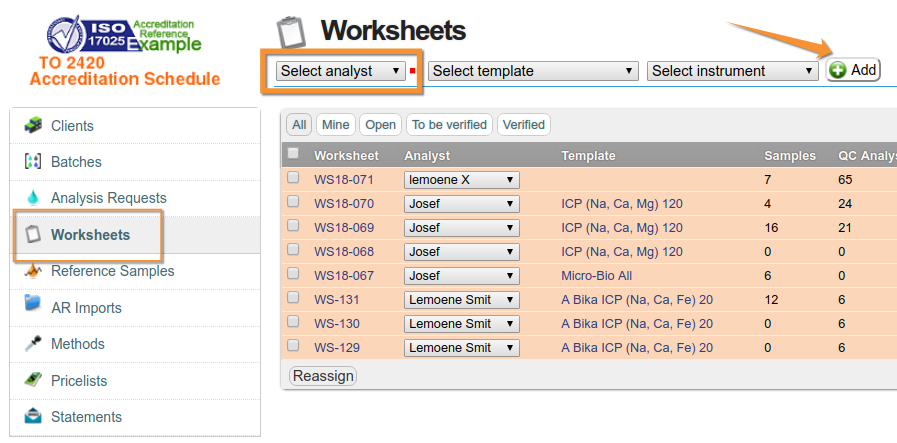Switch to the To be verified filter

pos(449,125)
